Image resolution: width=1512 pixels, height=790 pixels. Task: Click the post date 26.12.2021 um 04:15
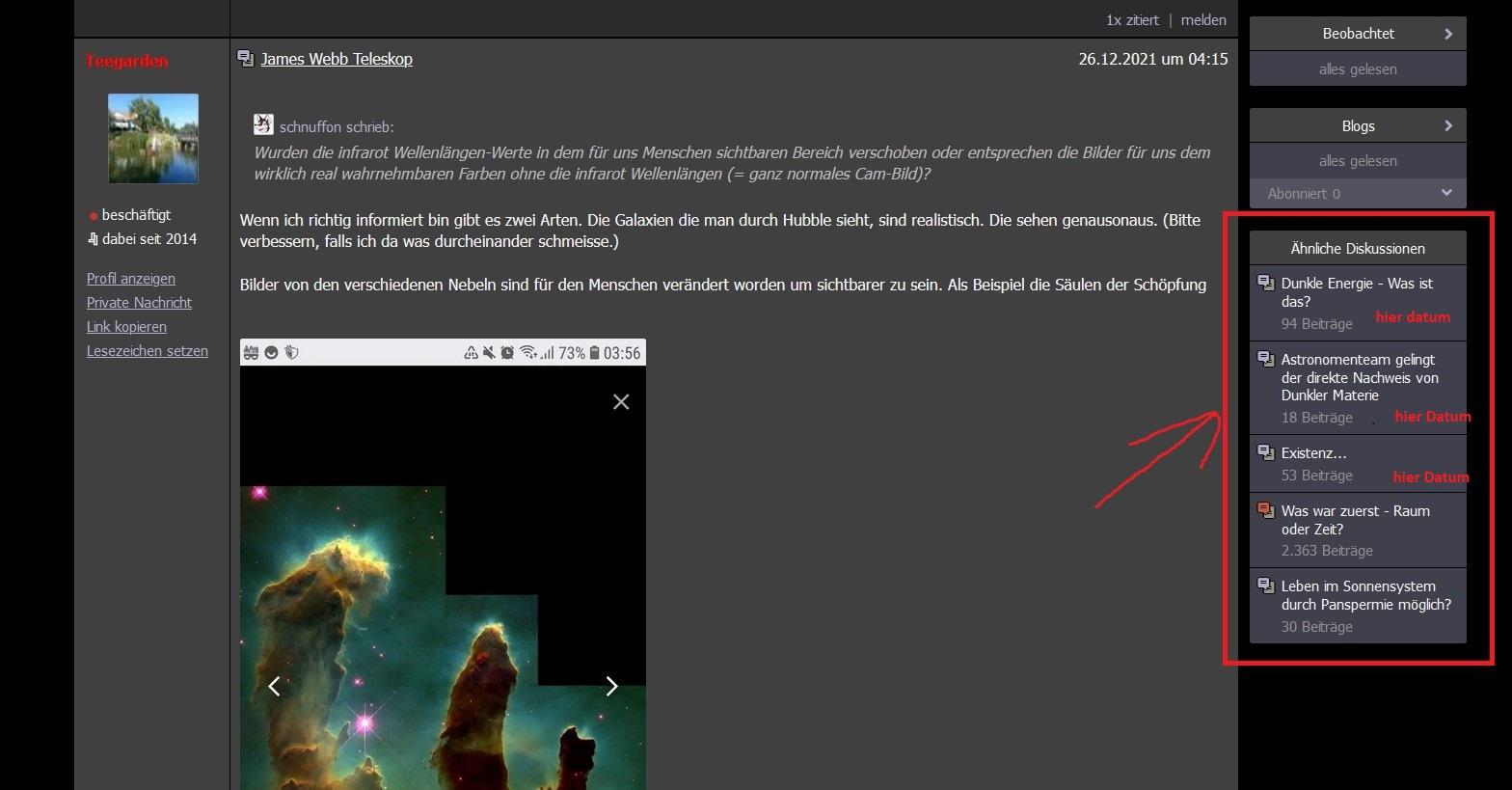[1153, 59]
